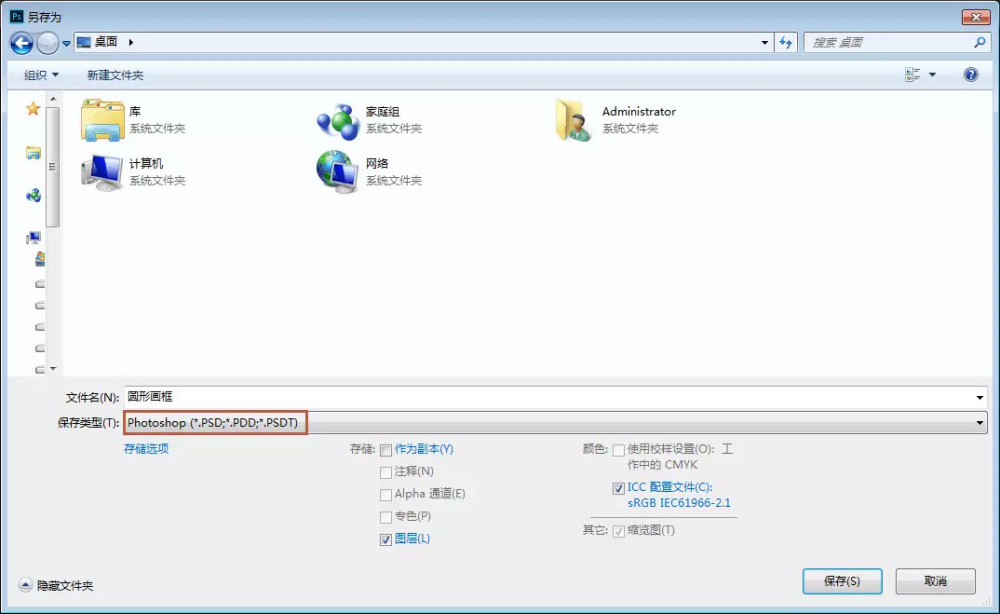The image size is (1000, 614).
Task: Open the Homegroup (家庭组) icon
Action: tap(340, 119)
